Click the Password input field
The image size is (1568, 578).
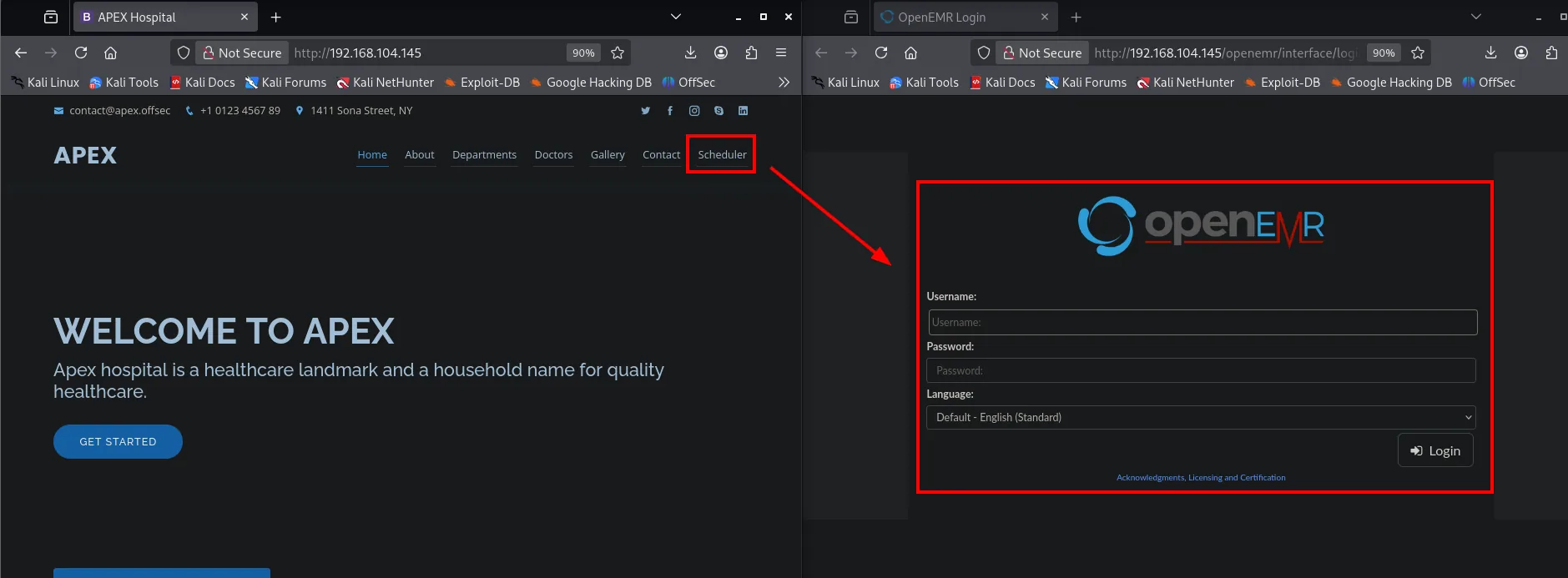click(x=1201, y=370)
